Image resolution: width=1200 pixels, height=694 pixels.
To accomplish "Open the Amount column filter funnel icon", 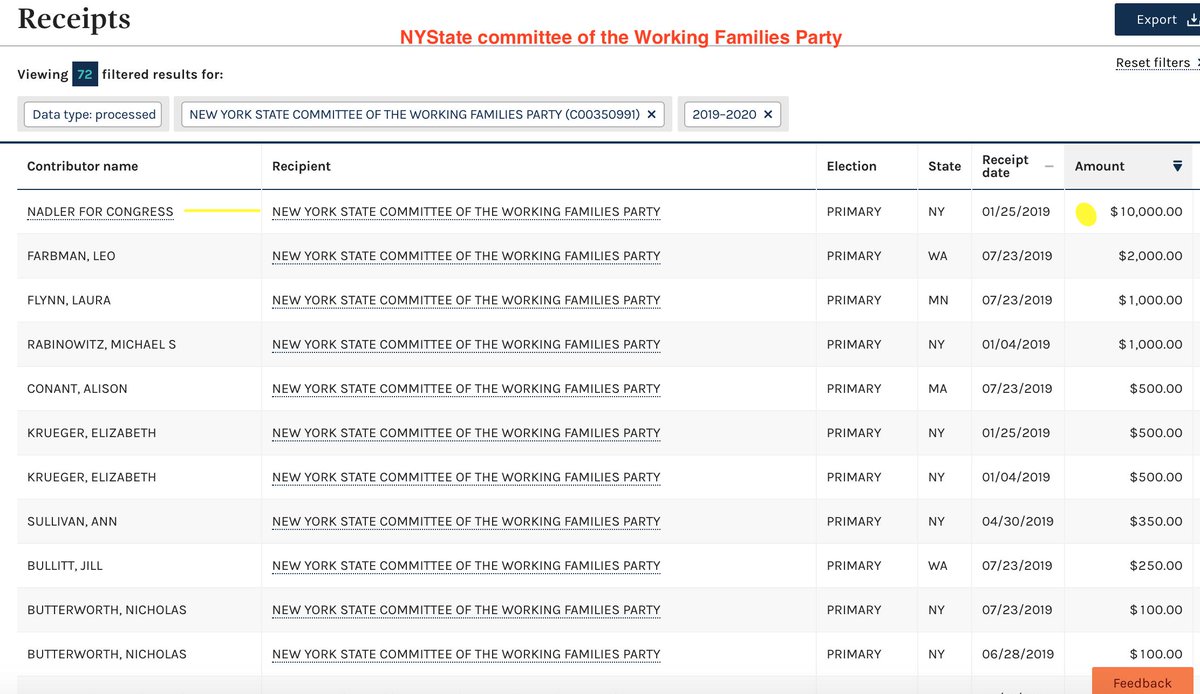I will click(x=1177, y=166).
